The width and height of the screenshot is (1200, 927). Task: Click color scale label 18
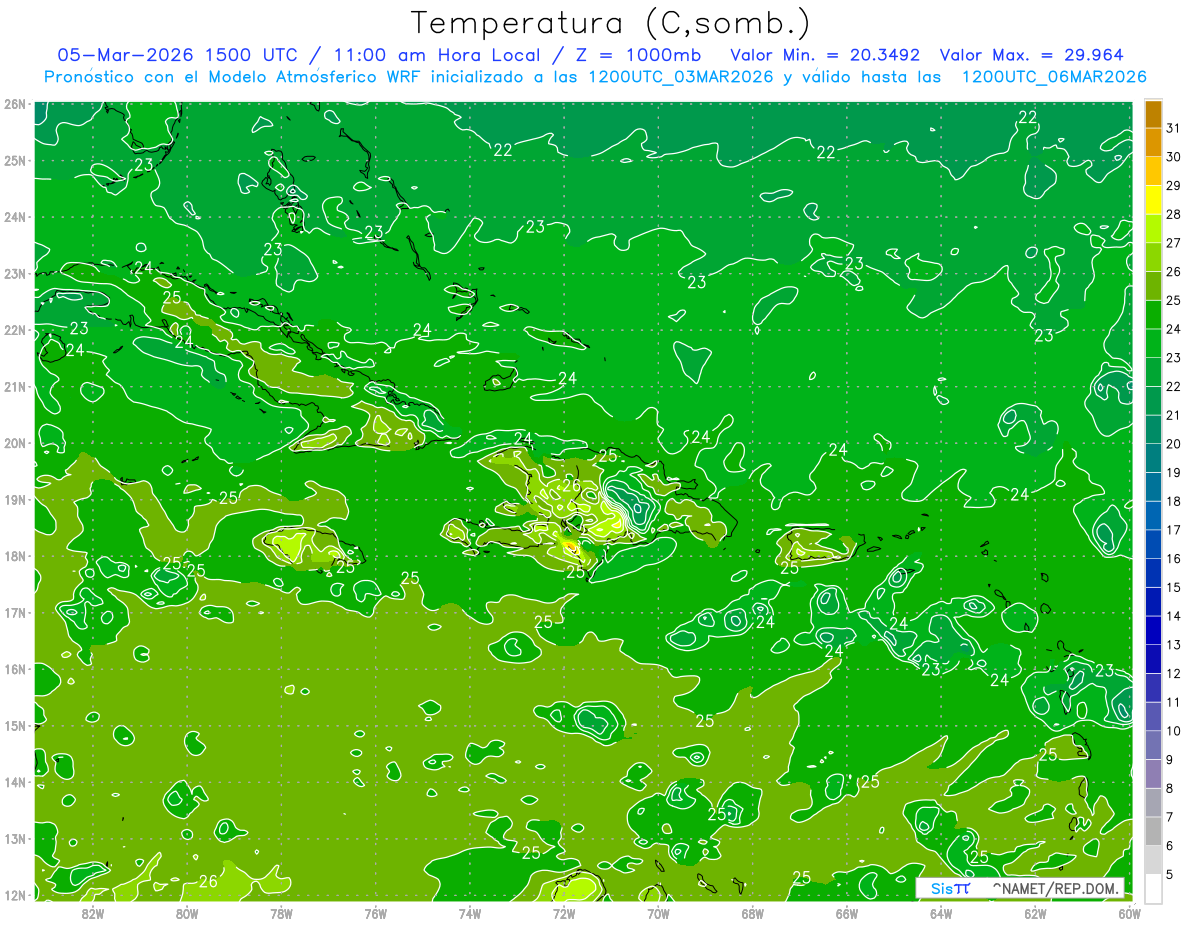click(1173, 502)
